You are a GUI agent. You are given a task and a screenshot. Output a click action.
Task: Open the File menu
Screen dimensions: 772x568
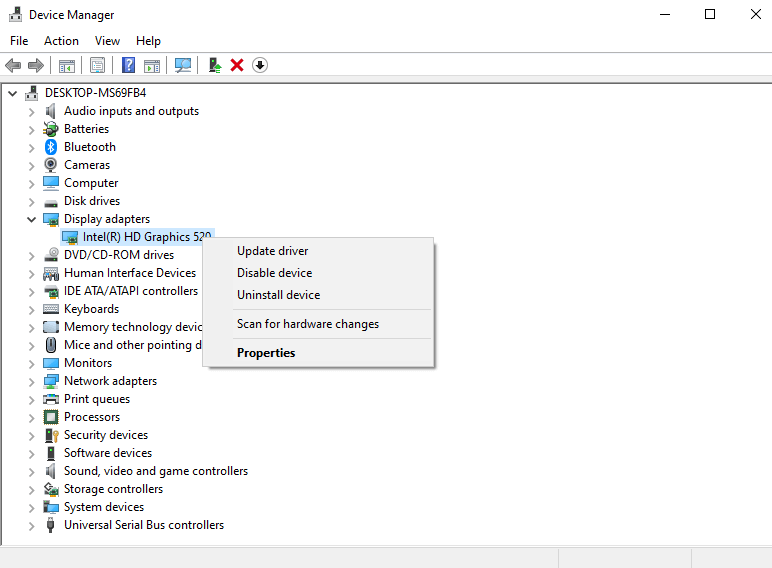[19, 41]
